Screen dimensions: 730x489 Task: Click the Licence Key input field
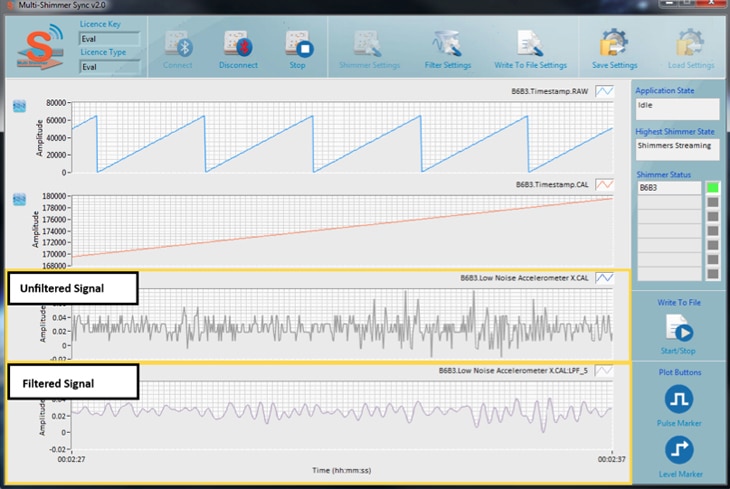point(109,39)
